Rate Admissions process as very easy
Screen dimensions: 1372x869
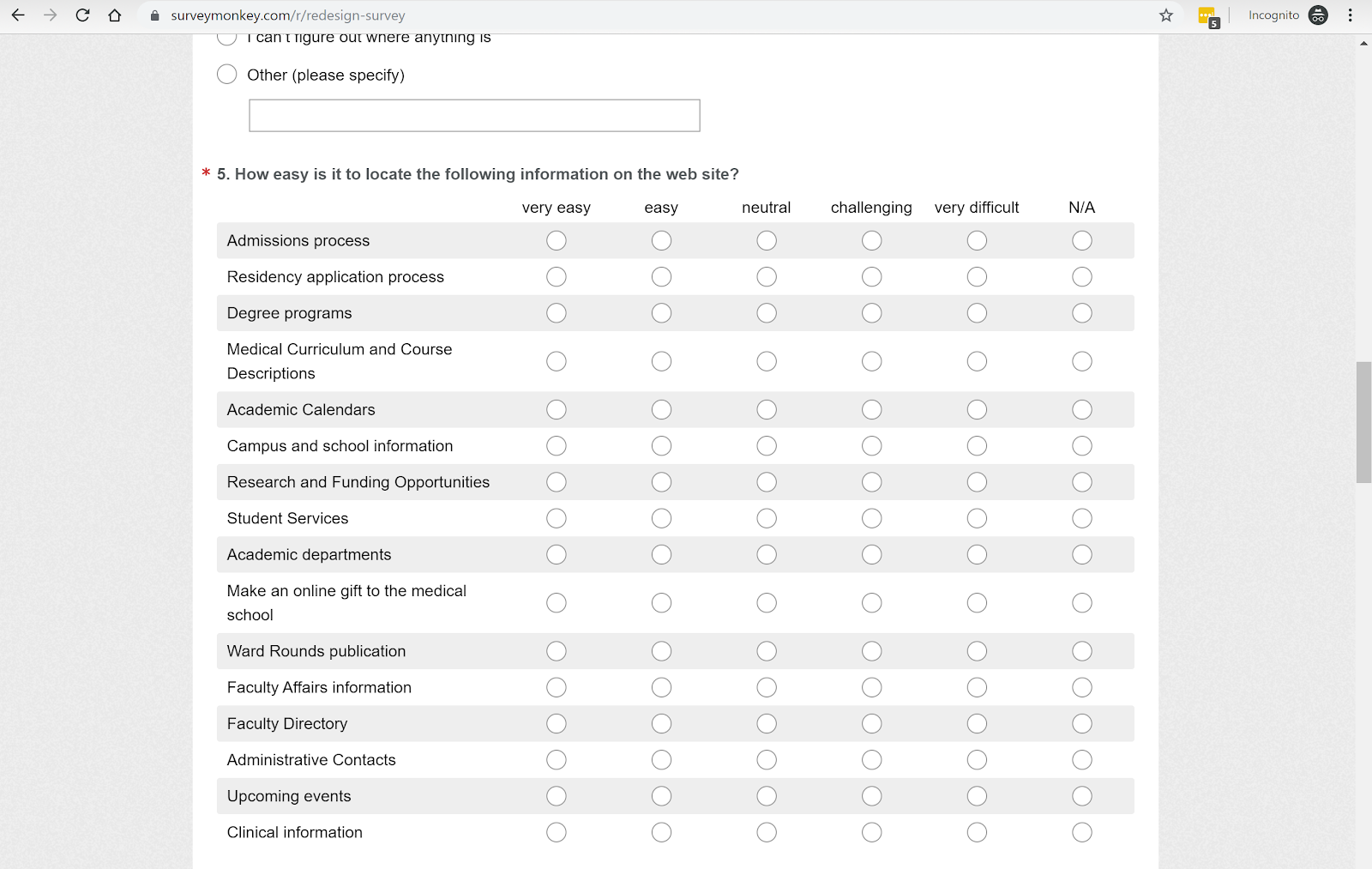(x=557, y=241)
